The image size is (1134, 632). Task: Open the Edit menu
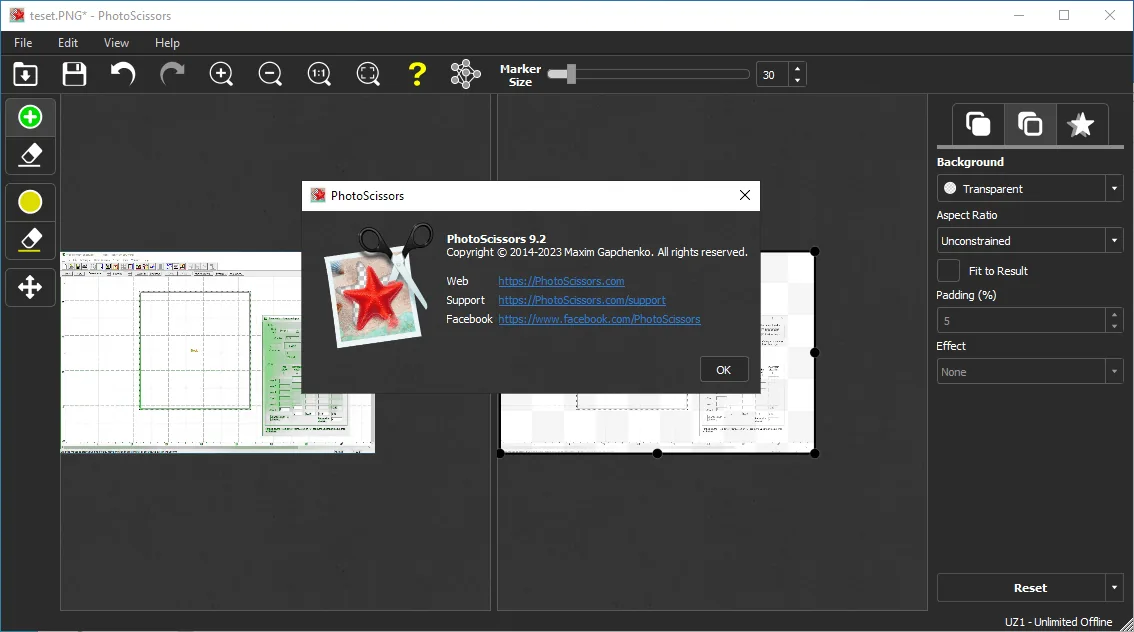coord(68,43)
